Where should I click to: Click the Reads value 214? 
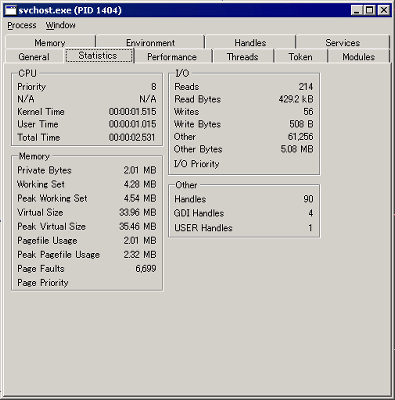(x=306, y=87)
